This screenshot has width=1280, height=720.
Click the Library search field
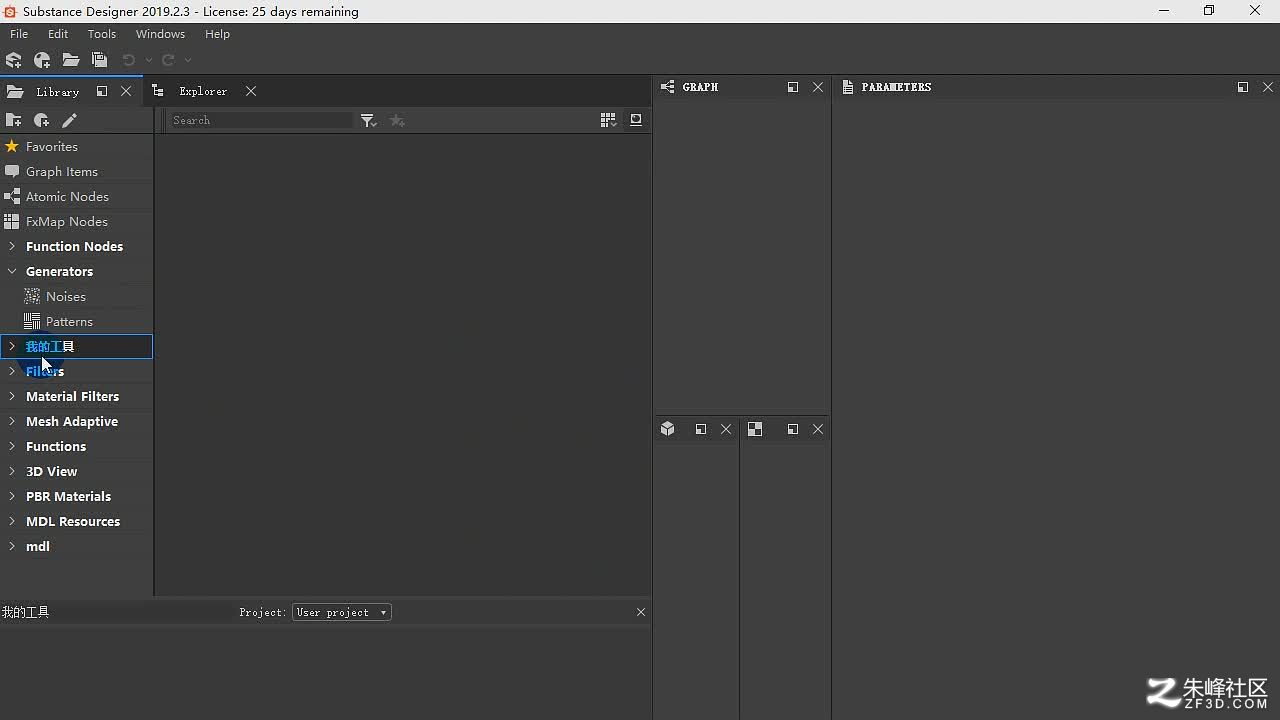tap(262, 120)
